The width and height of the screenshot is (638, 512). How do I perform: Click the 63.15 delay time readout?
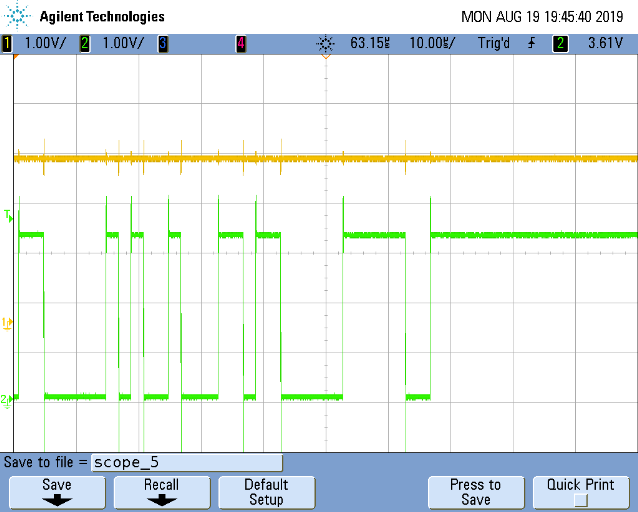[x=370, y=43]
